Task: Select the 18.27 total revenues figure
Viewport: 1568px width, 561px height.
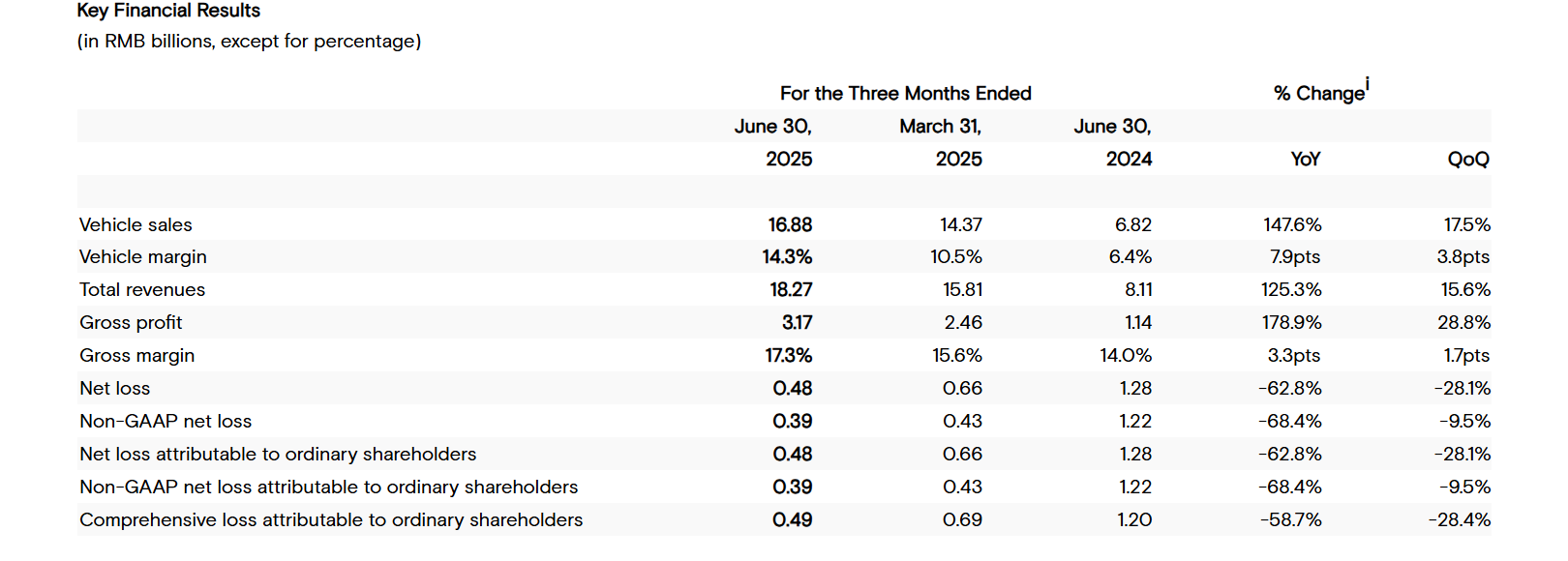Action: tap(791, 290)
